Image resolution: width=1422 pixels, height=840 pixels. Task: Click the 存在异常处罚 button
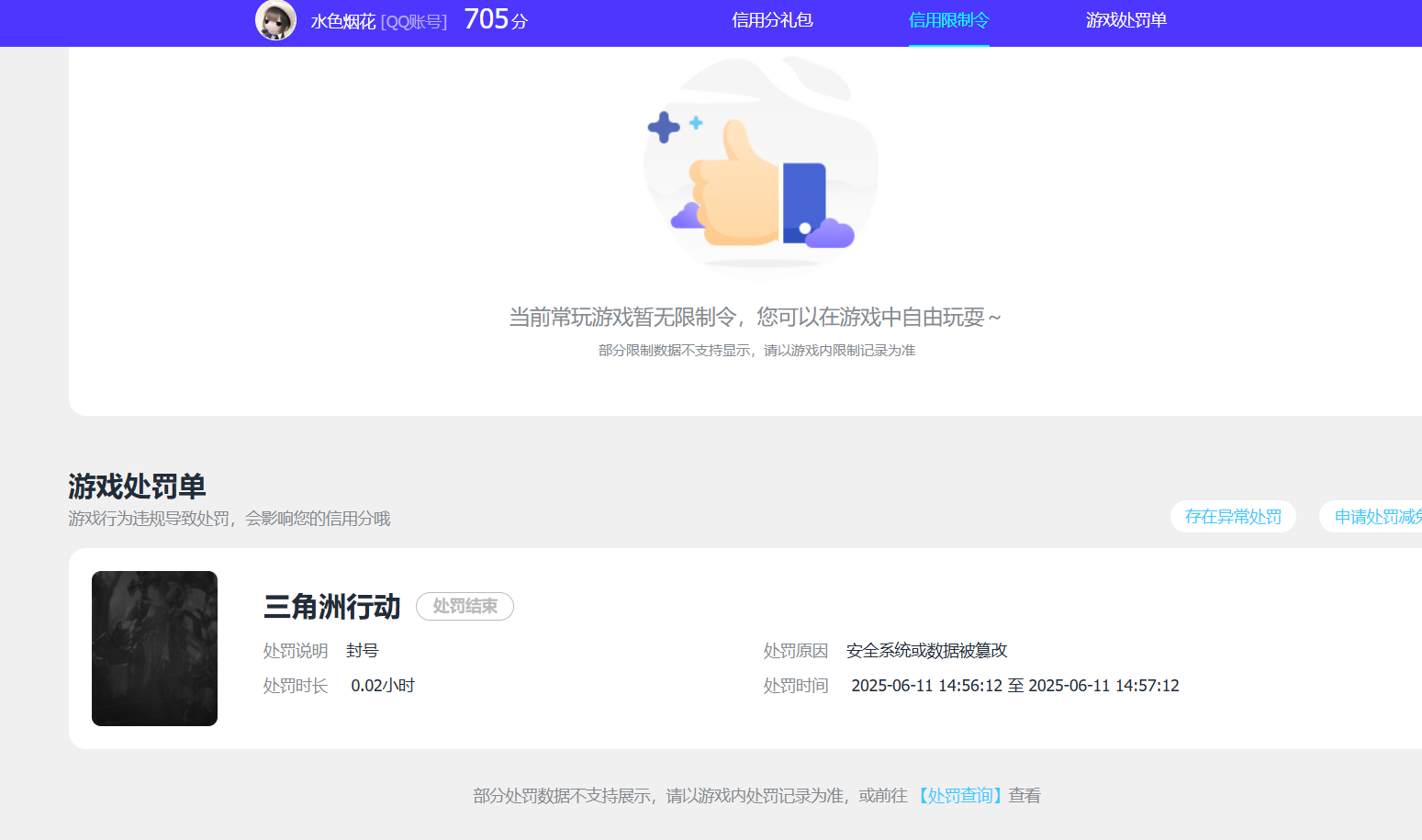(1233, 516)
